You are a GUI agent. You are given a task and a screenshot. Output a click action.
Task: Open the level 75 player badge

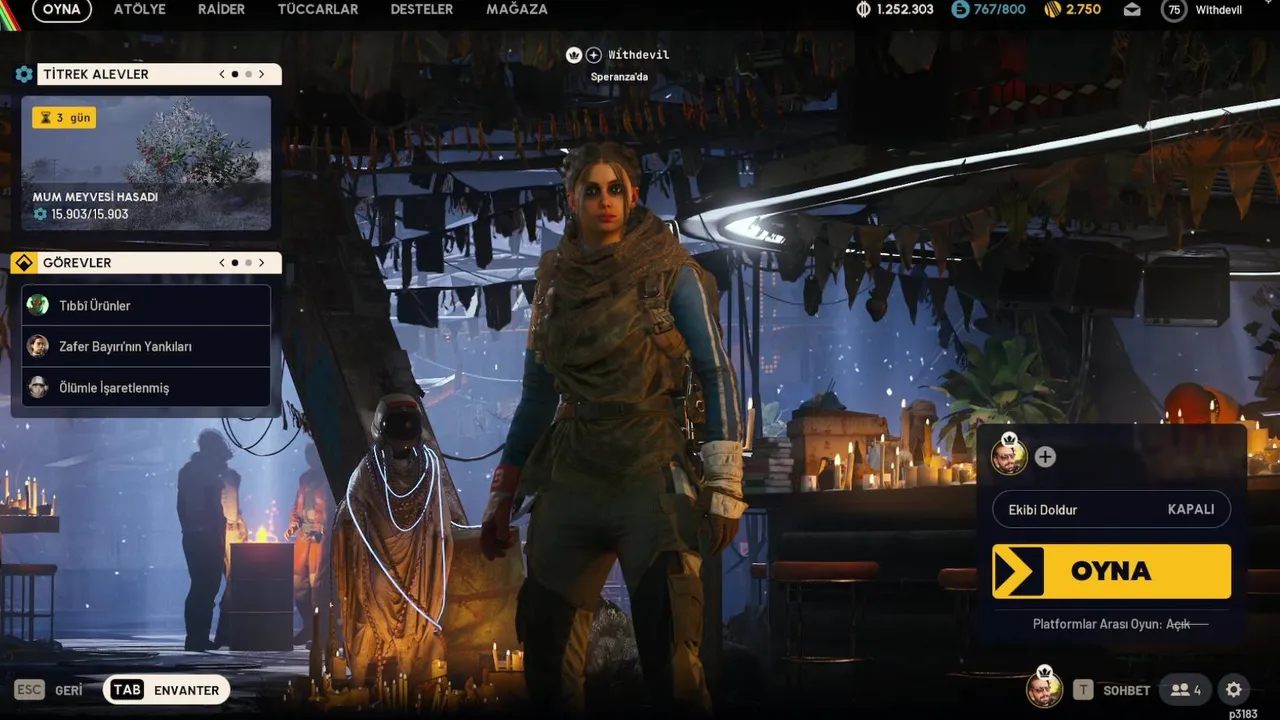point(1174,10)
